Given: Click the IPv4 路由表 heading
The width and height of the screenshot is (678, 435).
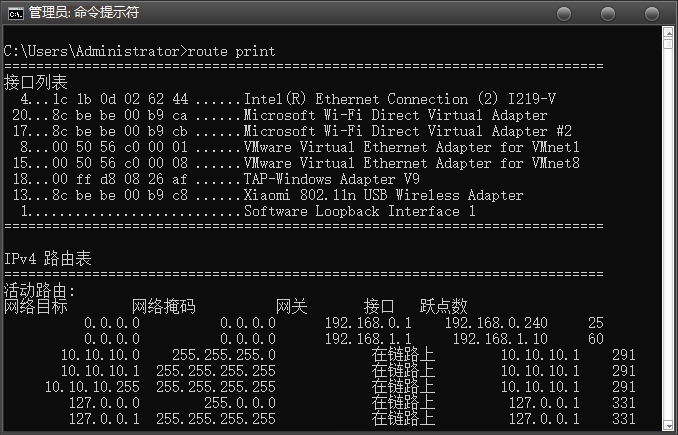Looking at the screenshot, I should 48,259.
